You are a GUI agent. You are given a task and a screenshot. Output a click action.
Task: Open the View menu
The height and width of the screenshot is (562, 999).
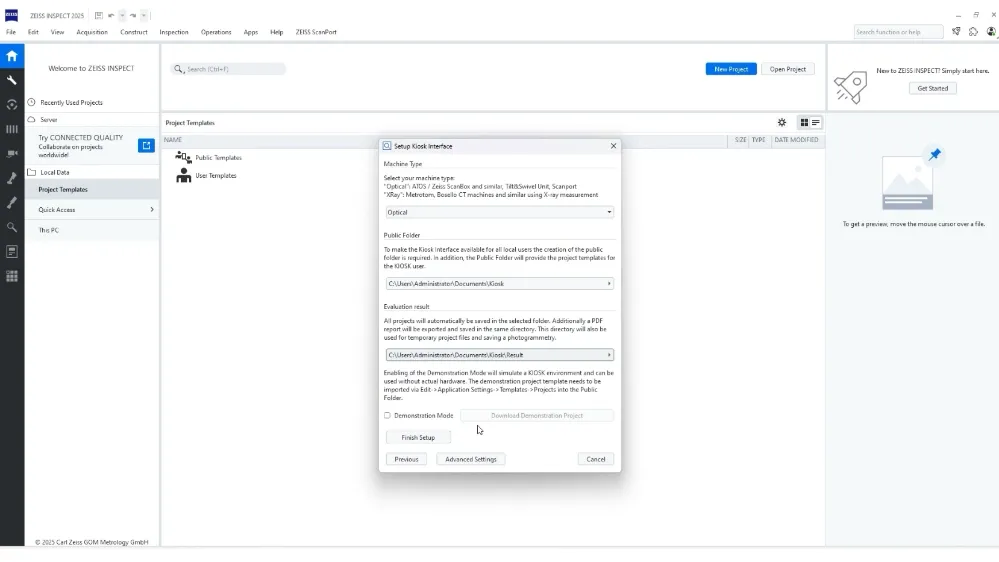click(57, 32)
